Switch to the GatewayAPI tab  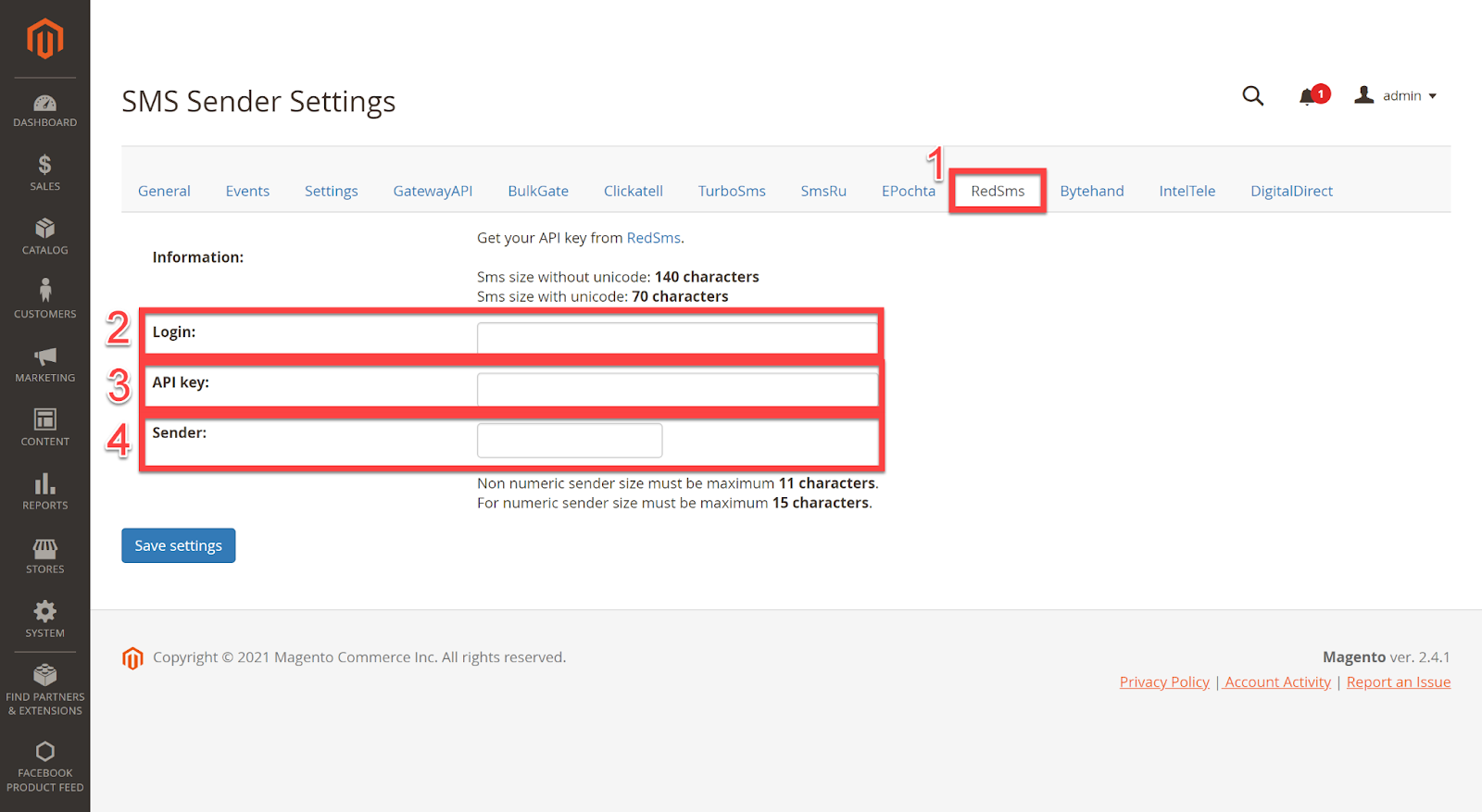pos(433,191)
